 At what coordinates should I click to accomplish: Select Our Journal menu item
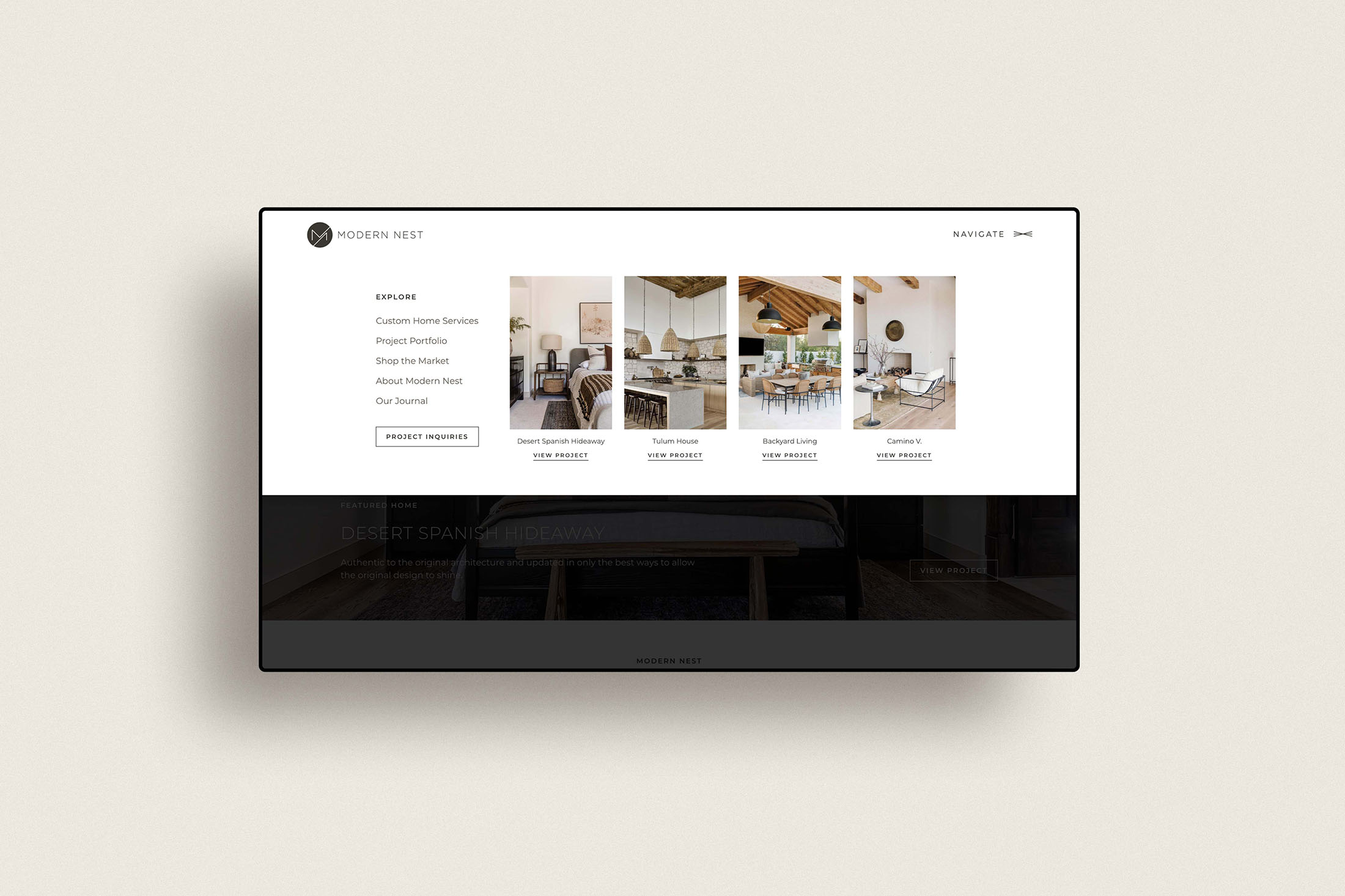click(x=402, y=400)
